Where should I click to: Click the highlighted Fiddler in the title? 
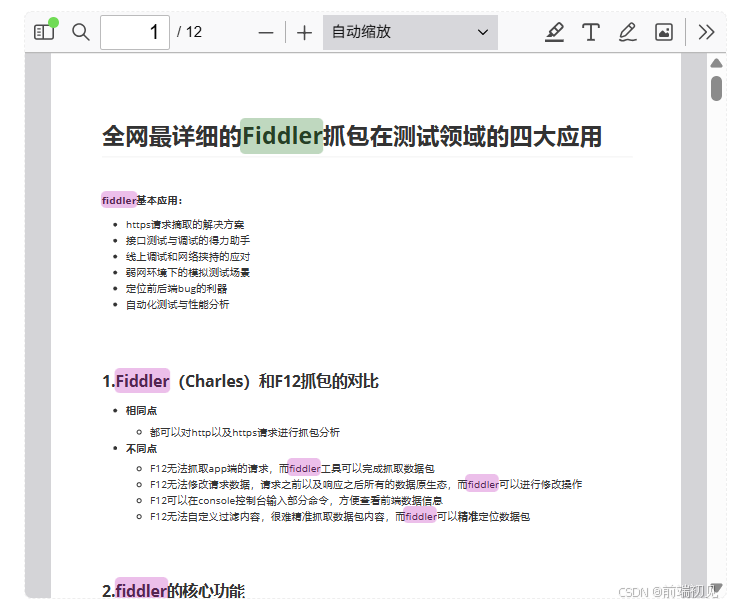[x=282, y=136]
